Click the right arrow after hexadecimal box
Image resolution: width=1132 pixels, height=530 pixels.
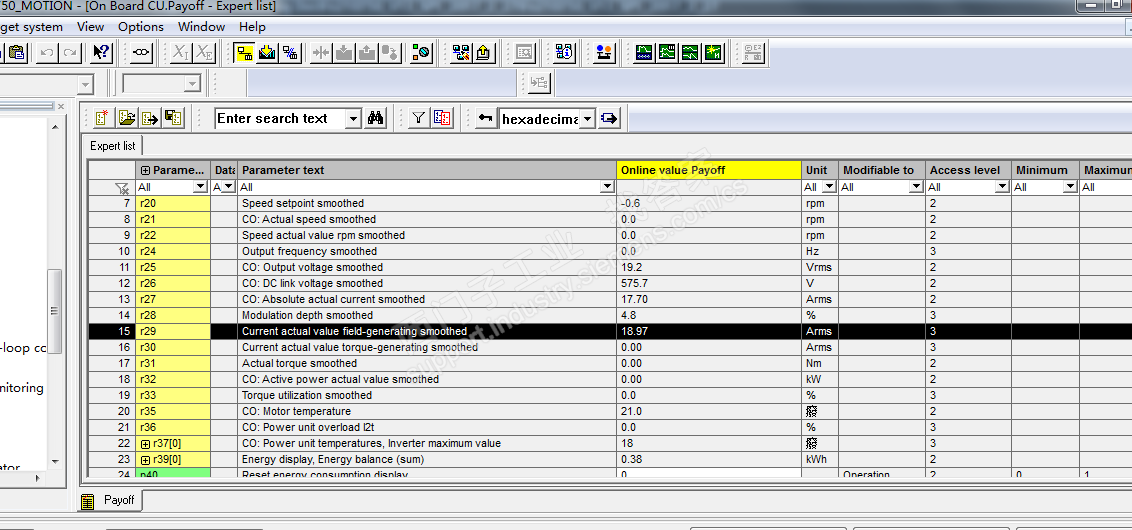pos(609,118)
